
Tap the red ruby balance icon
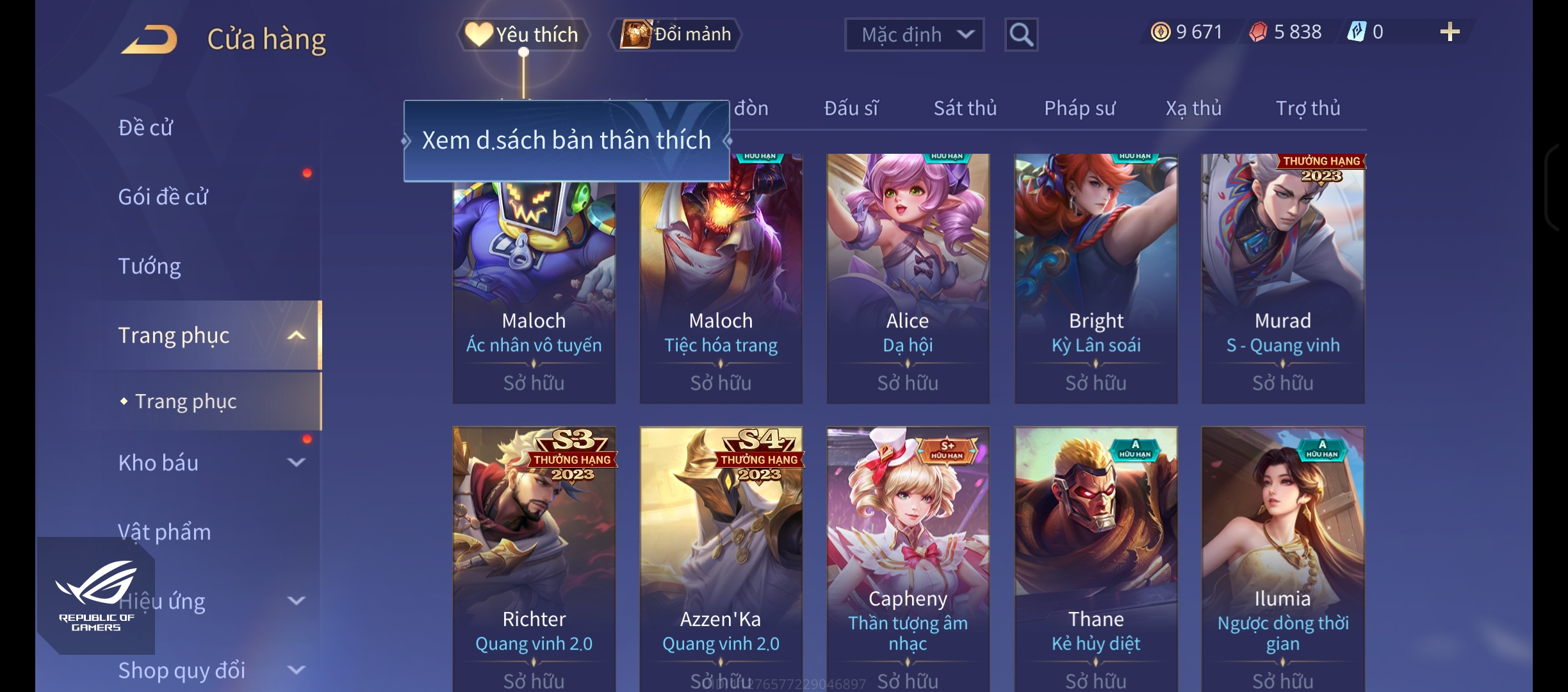[1258, 31]
